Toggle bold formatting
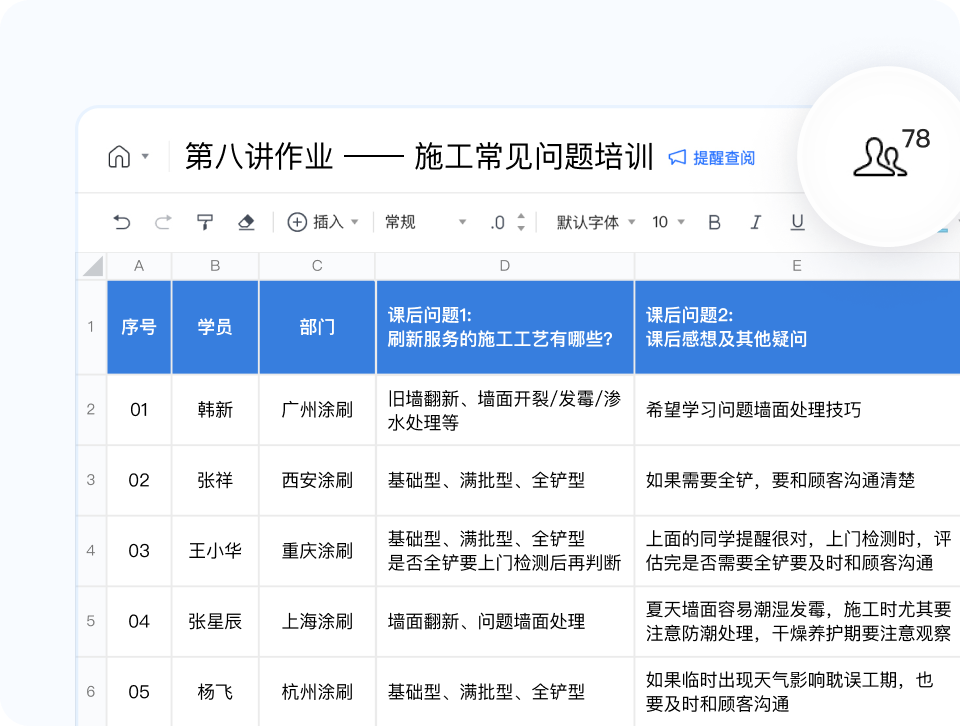Viewport: 960px width, 726px height. pos(714,222)
